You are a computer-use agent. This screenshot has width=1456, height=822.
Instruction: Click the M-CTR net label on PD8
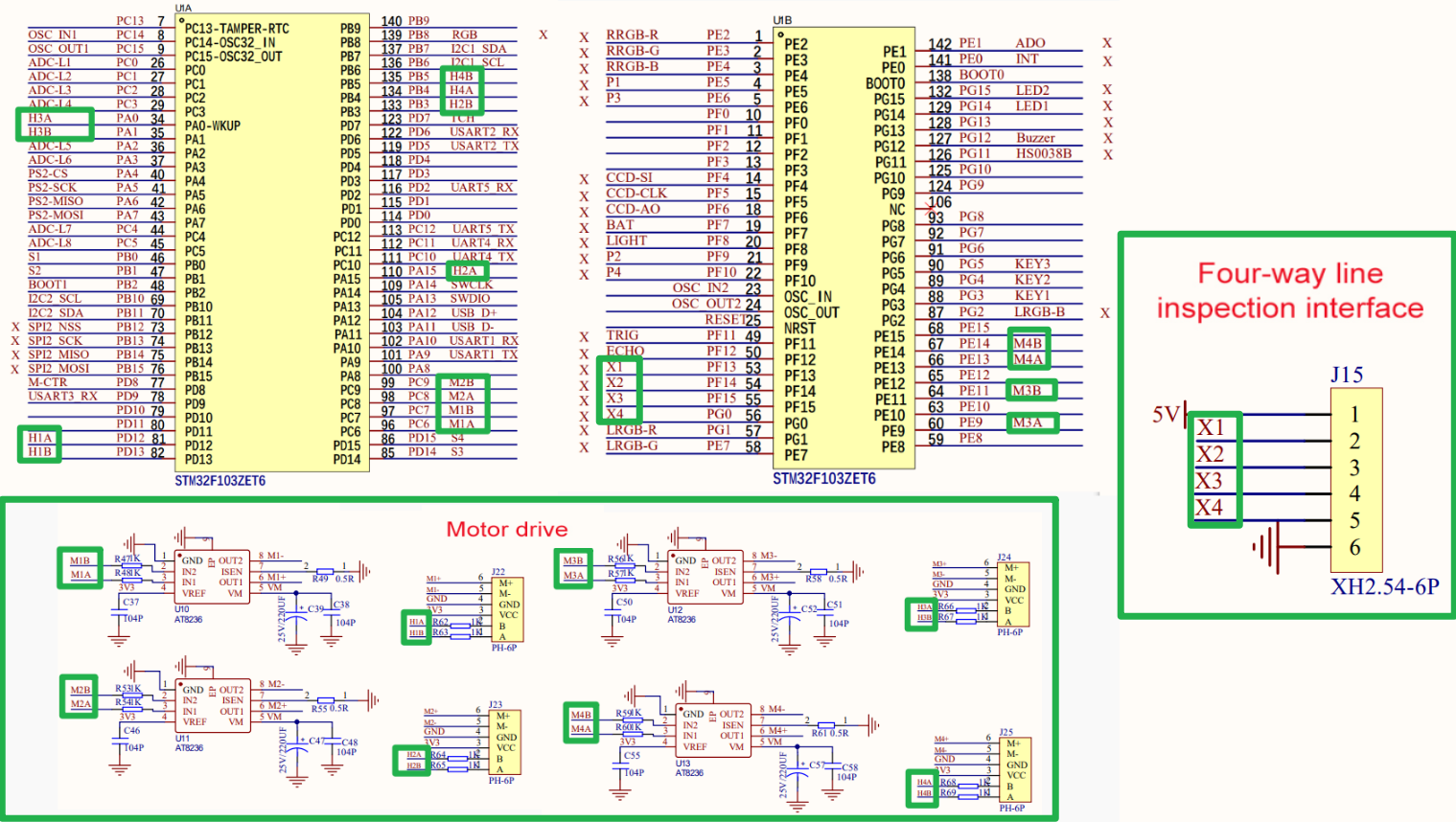point(48,382)
